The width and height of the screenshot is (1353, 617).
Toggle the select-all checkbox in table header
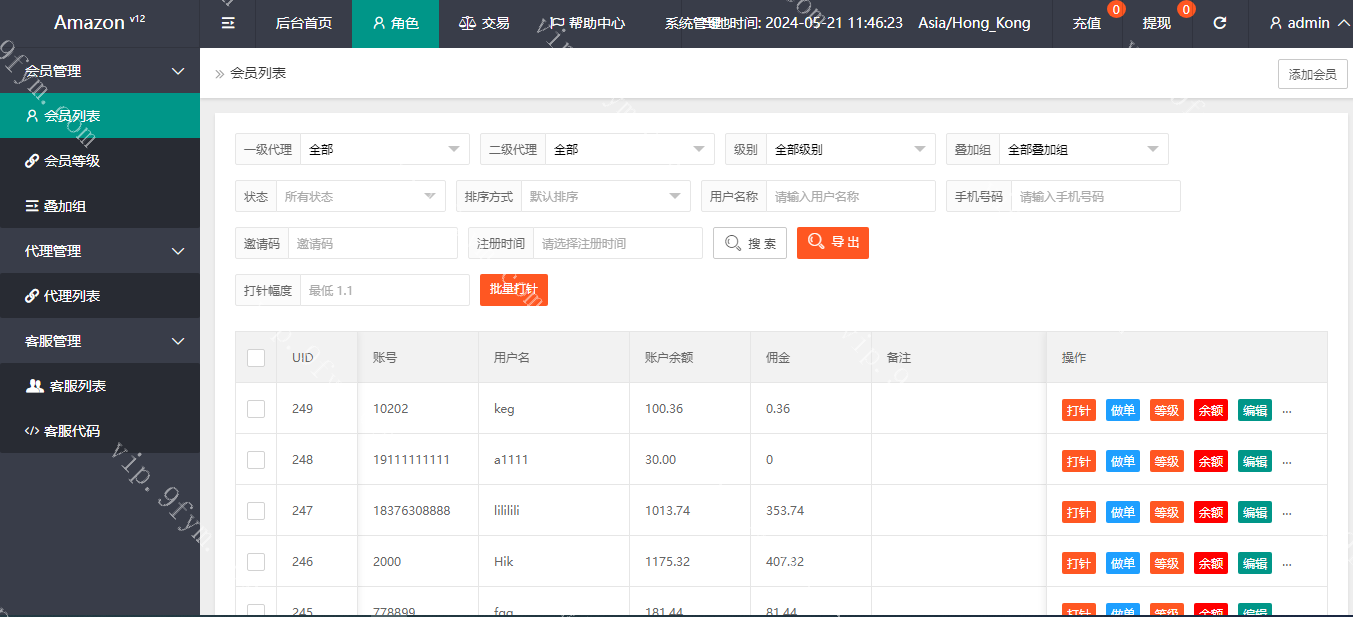(256, 358)
